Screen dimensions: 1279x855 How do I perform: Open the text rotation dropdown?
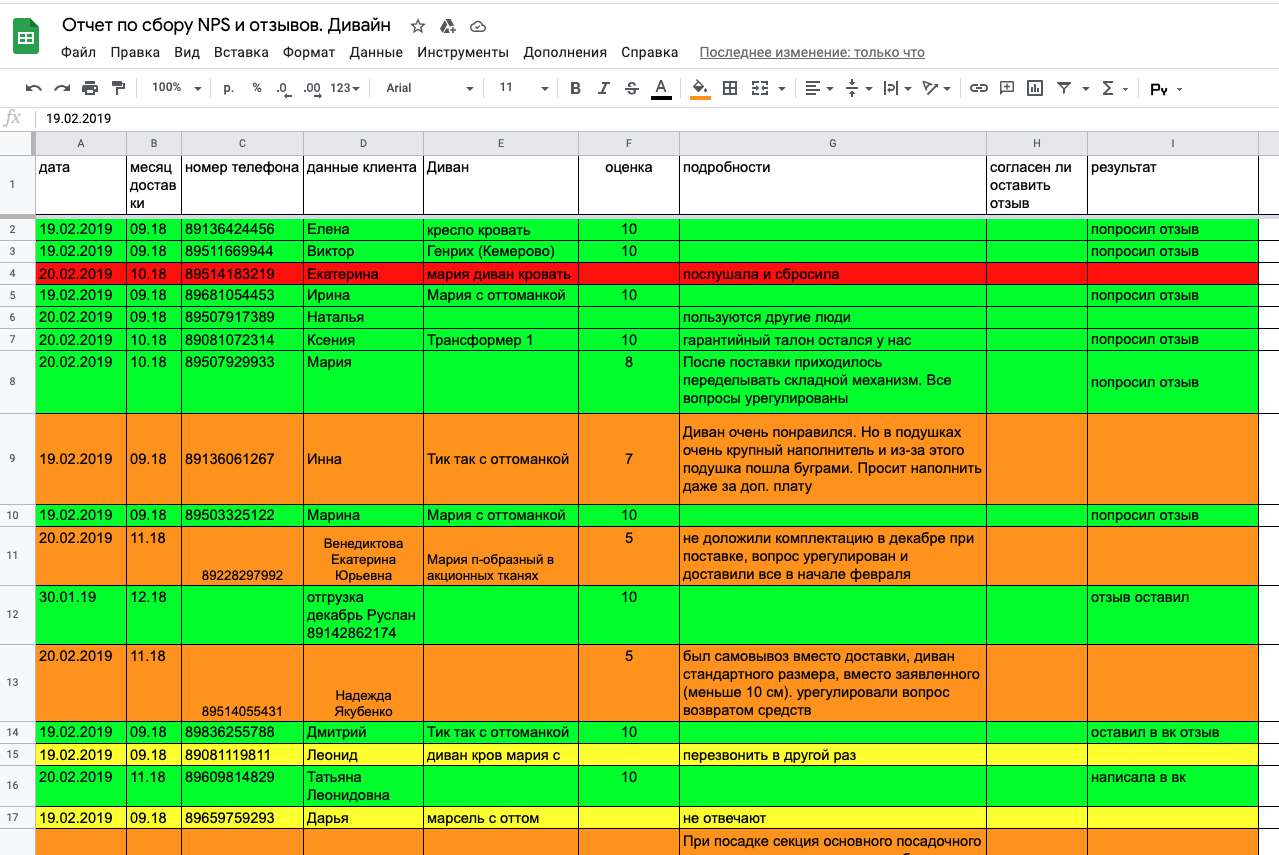[936, 88]
